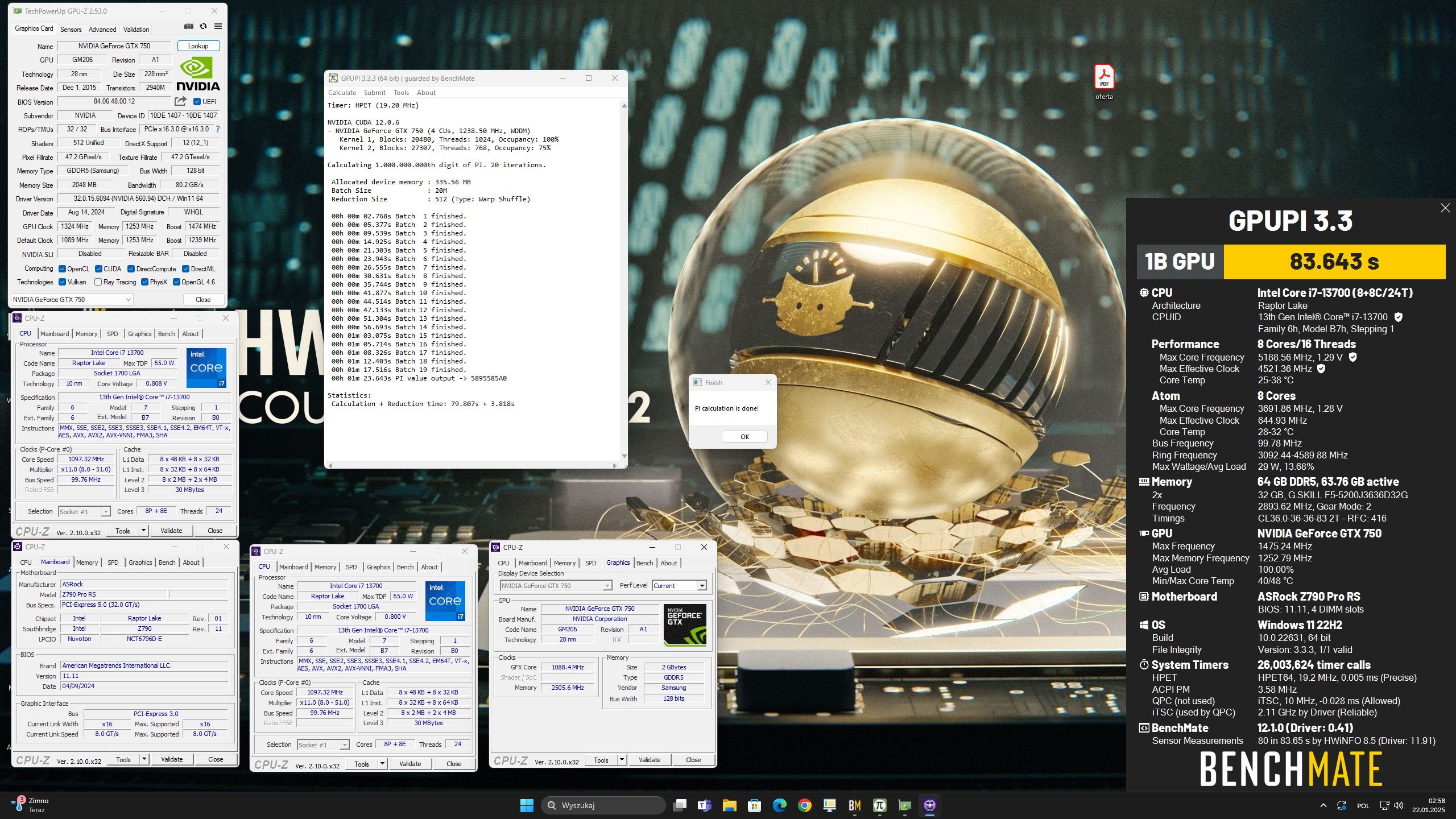Open the Submit menu in GPUPI
The height and width of the screenshot is (819, 1456).
[x=374, y=93]
